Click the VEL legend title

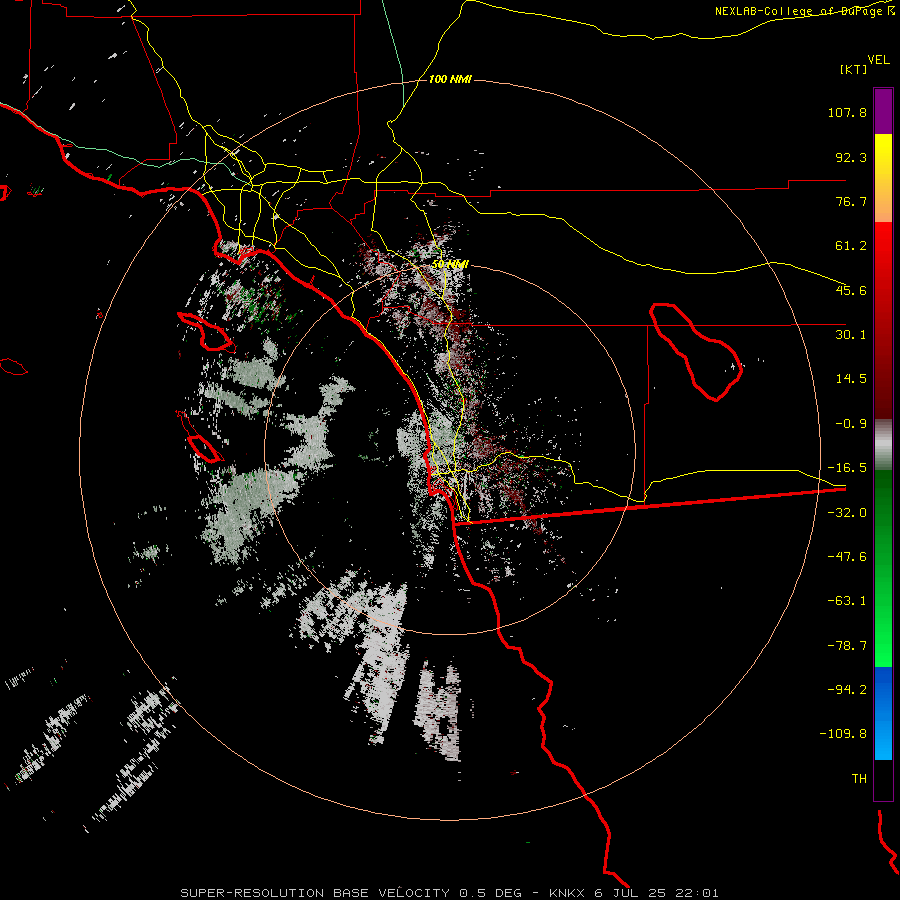878,60
